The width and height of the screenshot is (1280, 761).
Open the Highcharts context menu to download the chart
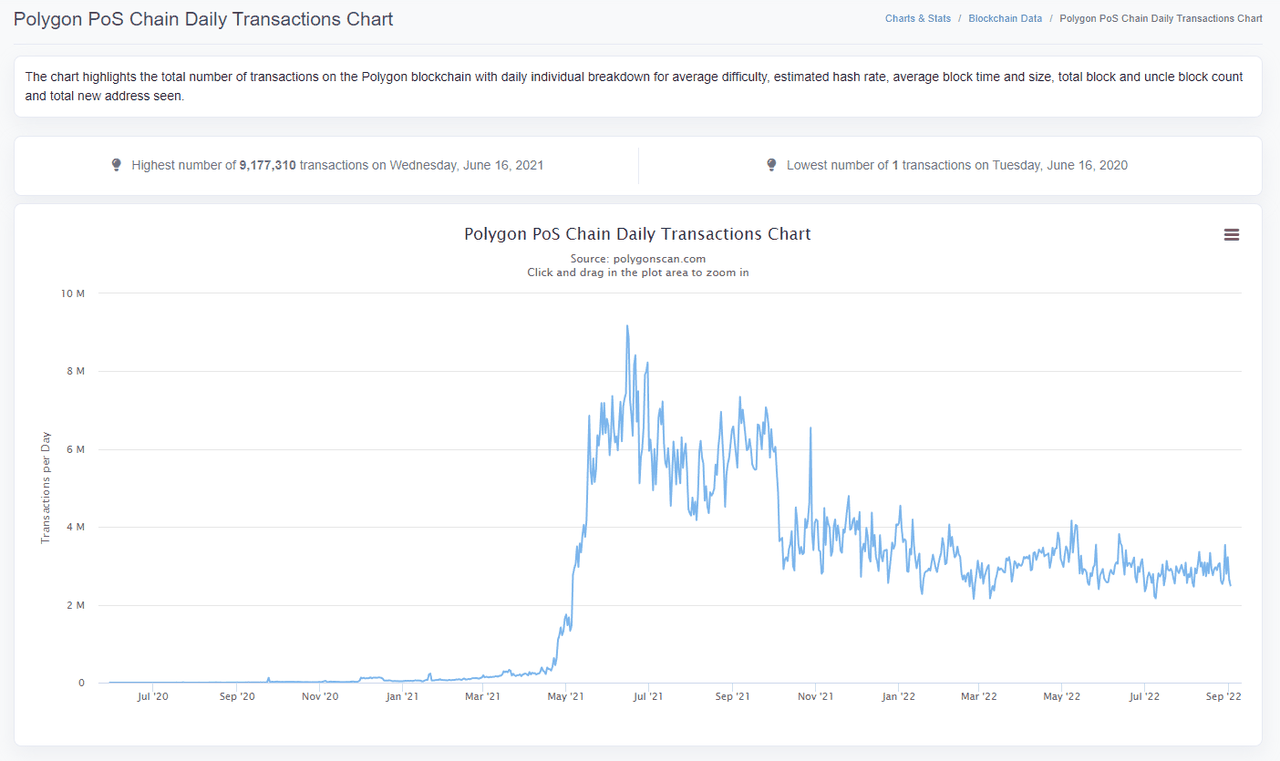pyautogui.click(x=1231, y=234)
